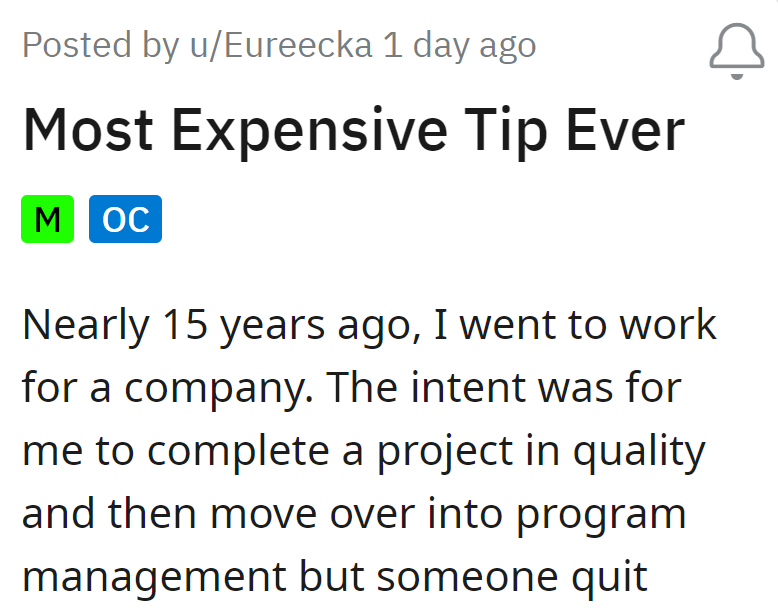Click the word "project" in the body text
The width and height of the screenshot is (778, 613).
point(462,452)
